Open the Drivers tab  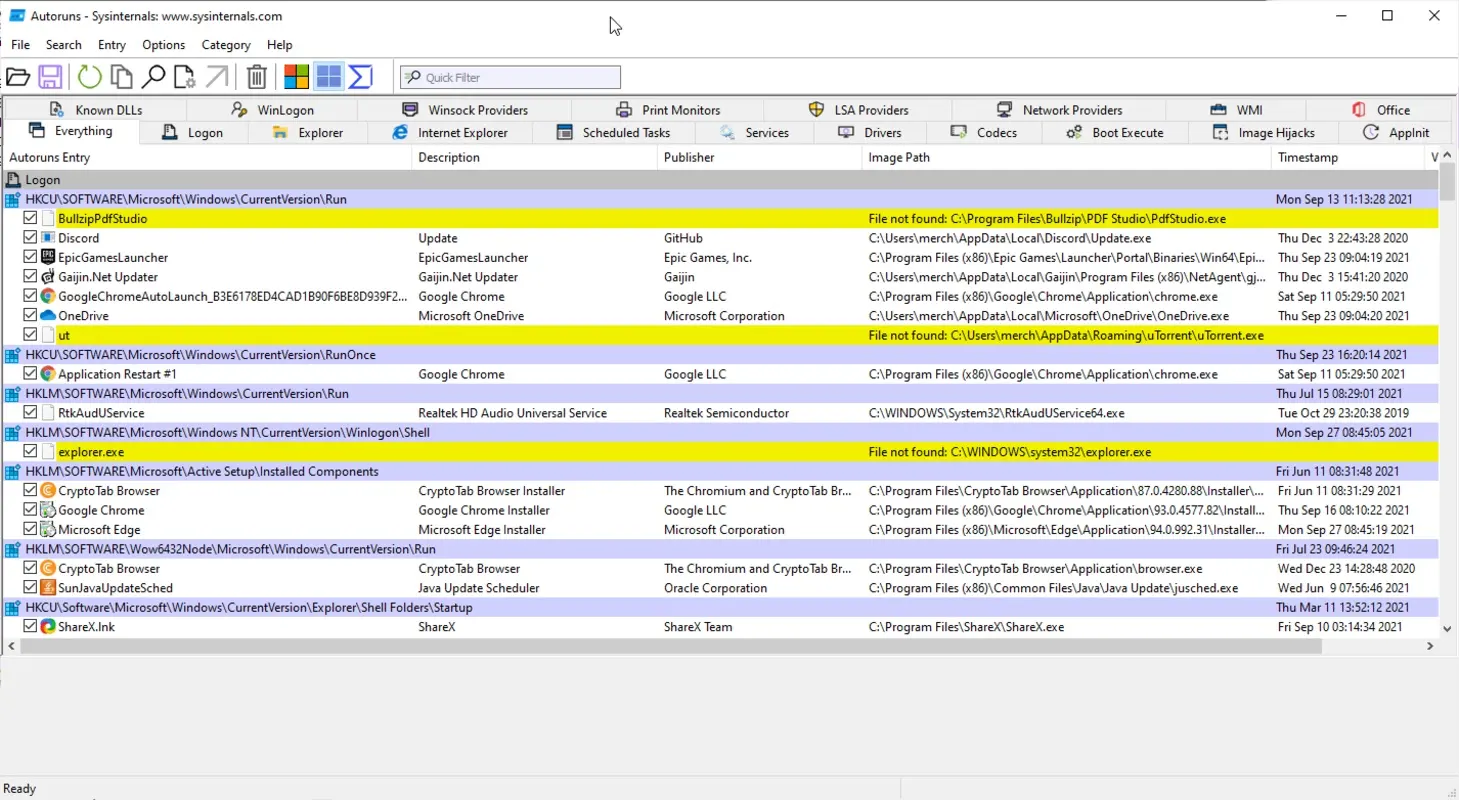tap(870, 132)
